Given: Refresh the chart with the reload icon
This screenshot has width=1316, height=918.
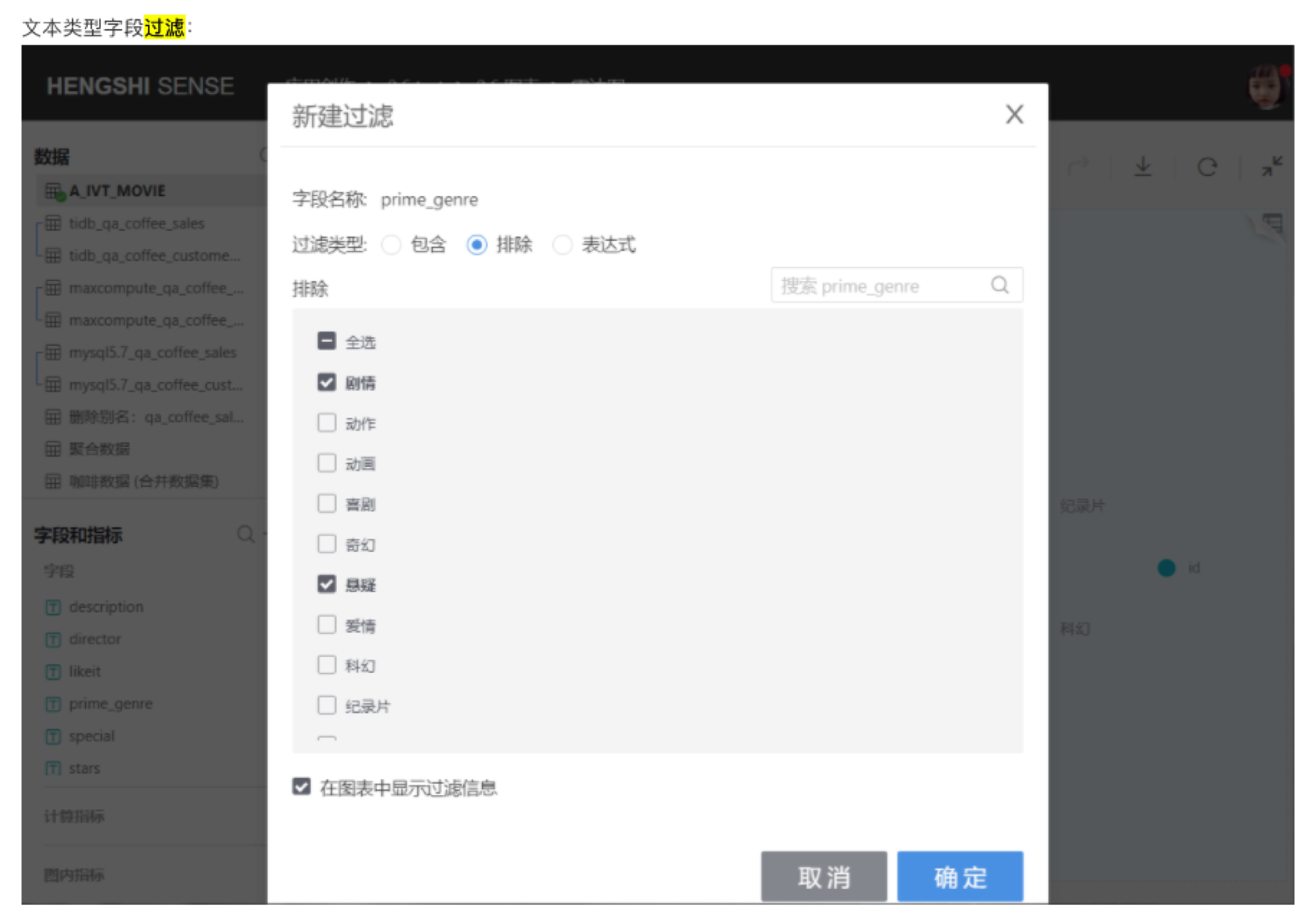Looking at the screenshot, I should pos(1207,167).
